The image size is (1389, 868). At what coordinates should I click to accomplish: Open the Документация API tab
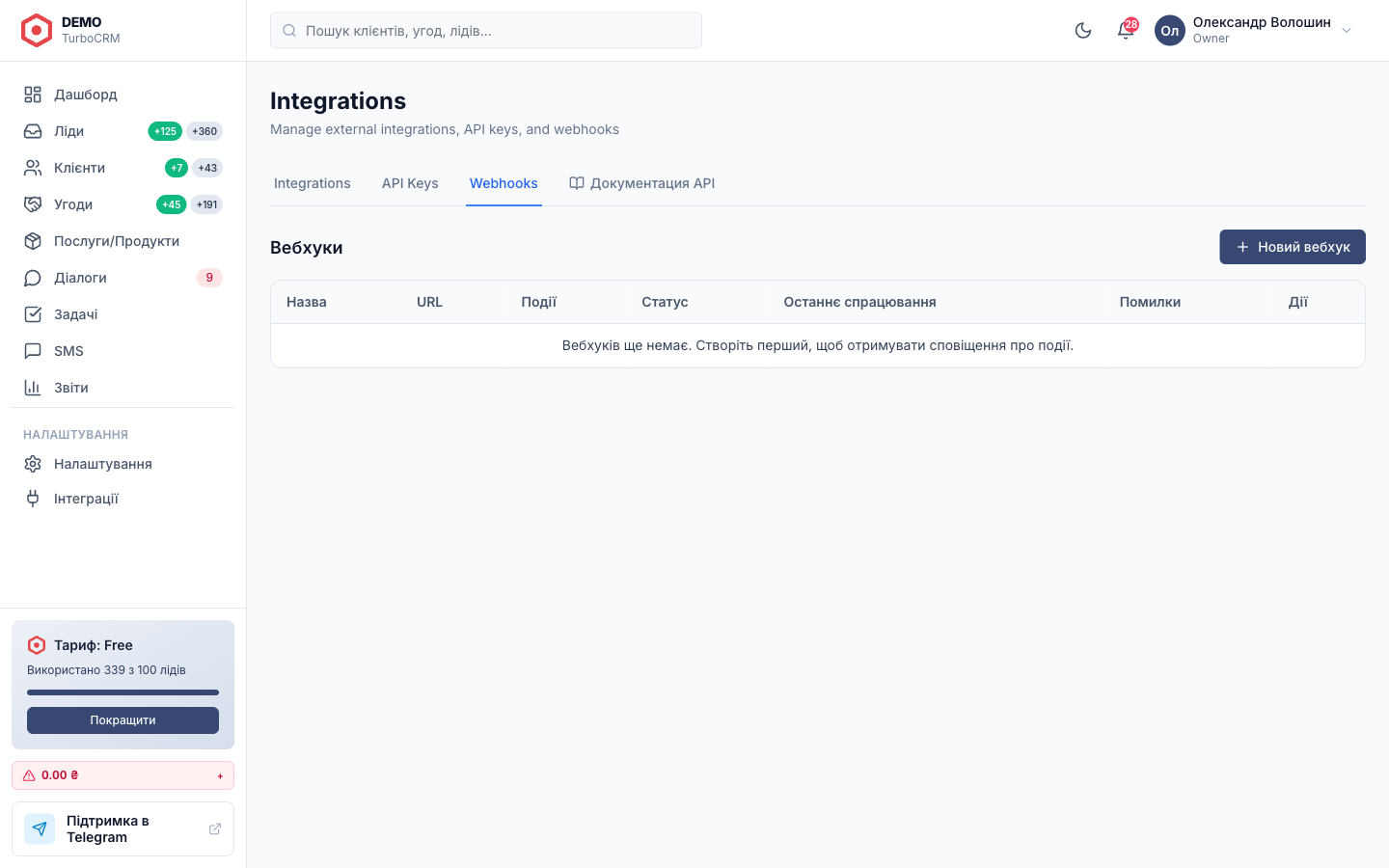click(x=642, y=183)
